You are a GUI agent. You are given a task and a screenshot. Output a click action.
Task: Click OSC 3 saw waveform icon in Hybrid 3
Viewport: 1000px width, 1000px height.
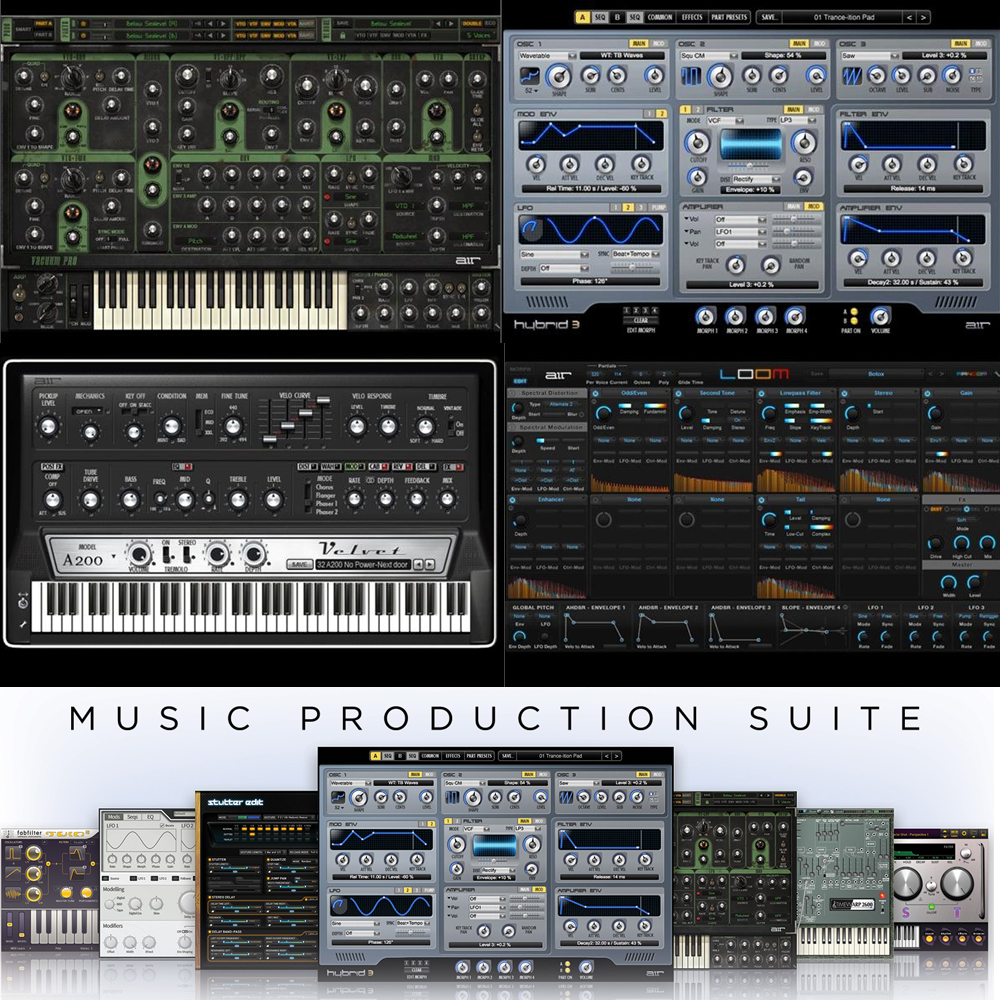point(851,77)
